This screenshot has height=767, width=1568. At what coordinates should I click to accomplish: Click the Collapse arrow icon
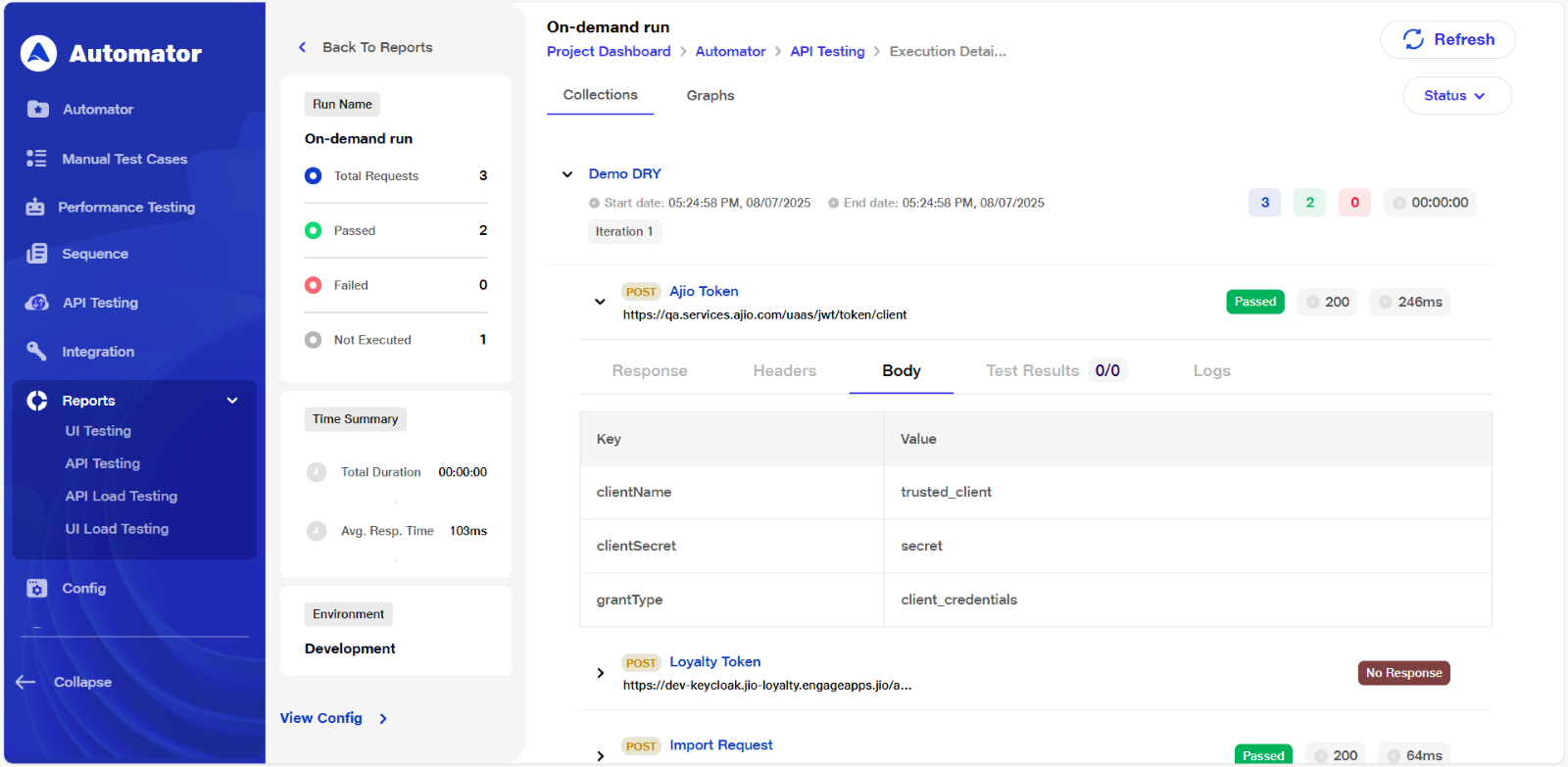coord(25,682)
